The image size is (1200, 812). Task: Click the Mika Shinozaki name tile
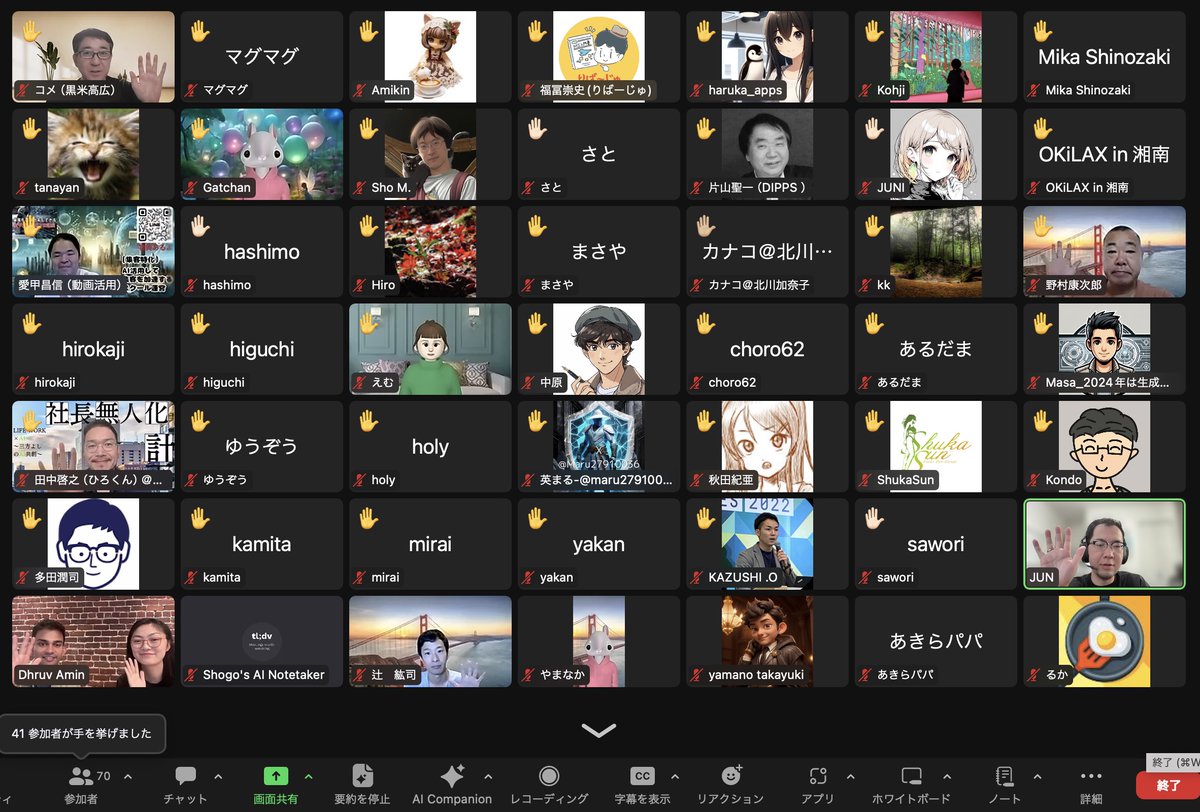[1104, 57]
